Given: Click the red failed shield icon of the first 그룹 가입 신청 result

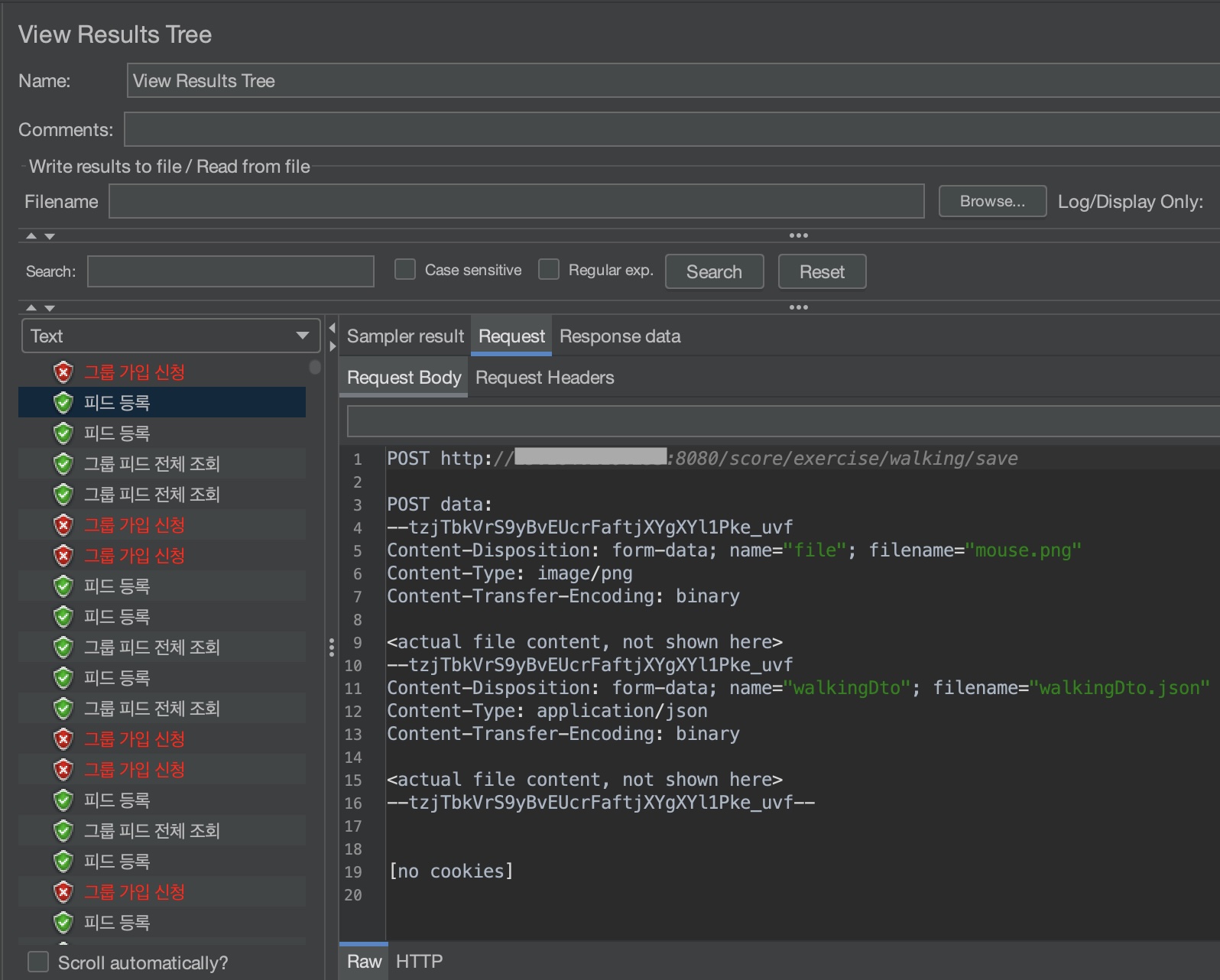Looking at the screenshot, I should coord(63,372).
